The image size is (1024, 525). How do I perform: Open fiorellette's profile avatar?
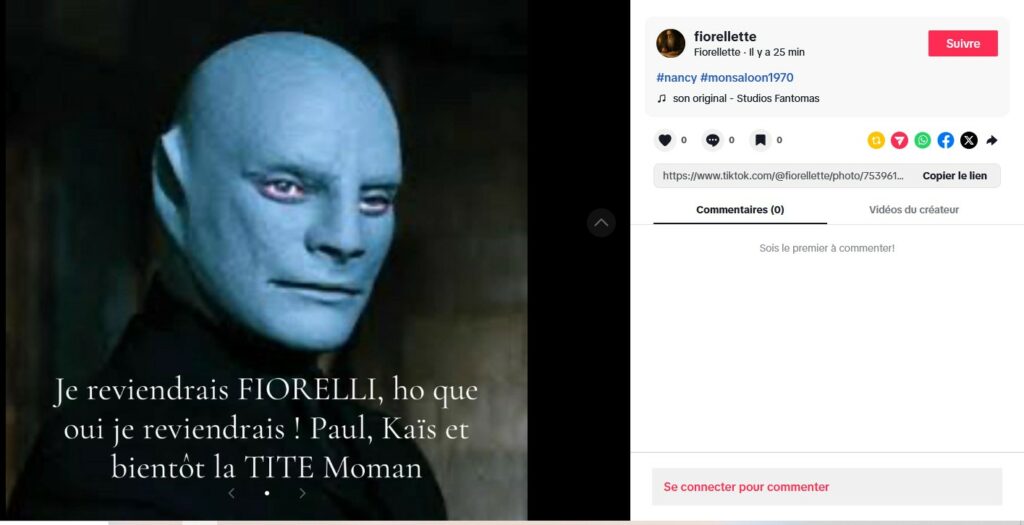(x=671, y=43)
